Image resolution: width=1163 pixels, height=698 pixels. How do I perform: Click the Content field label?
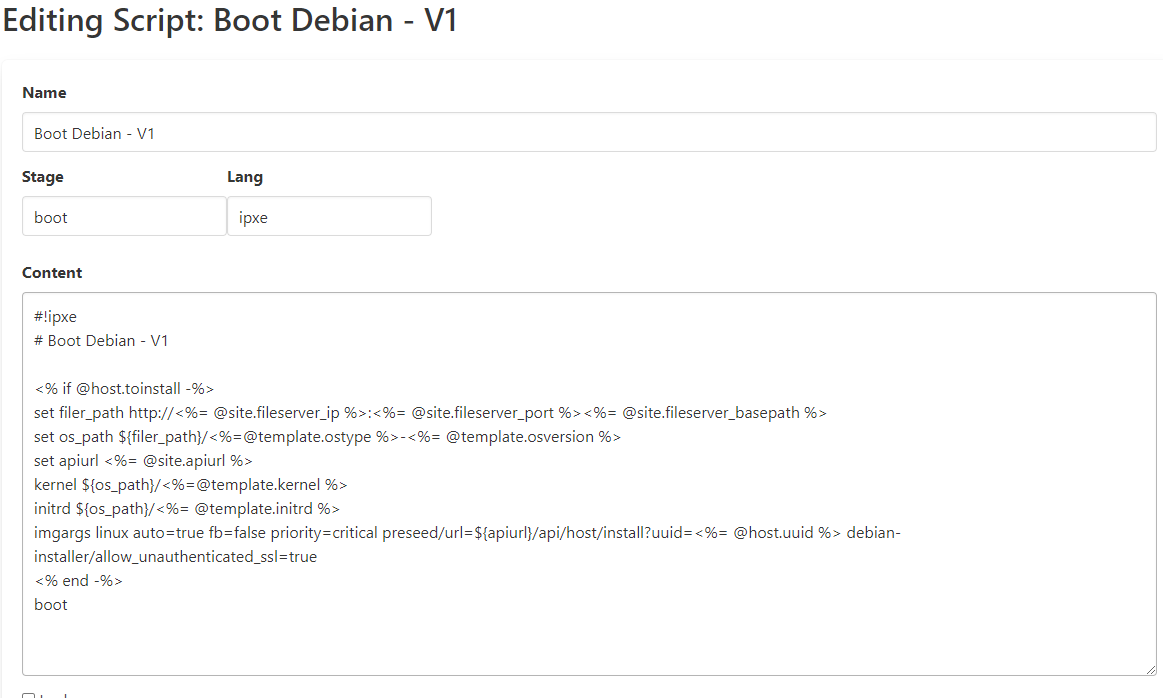pyautogui.click(x=52, y=273)
